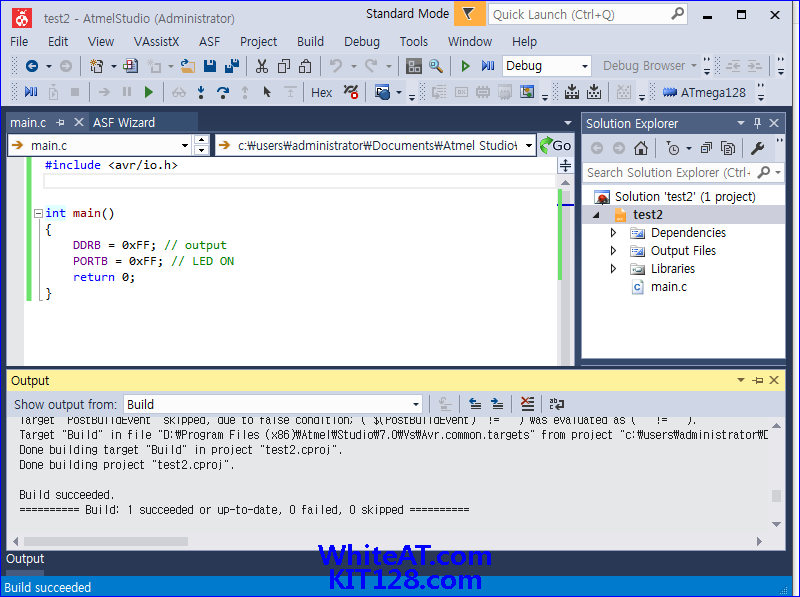The height and width of the screenshot is (597, 800).
Task: Open the main.c file scope dropdown
Action: pos(185,145)
